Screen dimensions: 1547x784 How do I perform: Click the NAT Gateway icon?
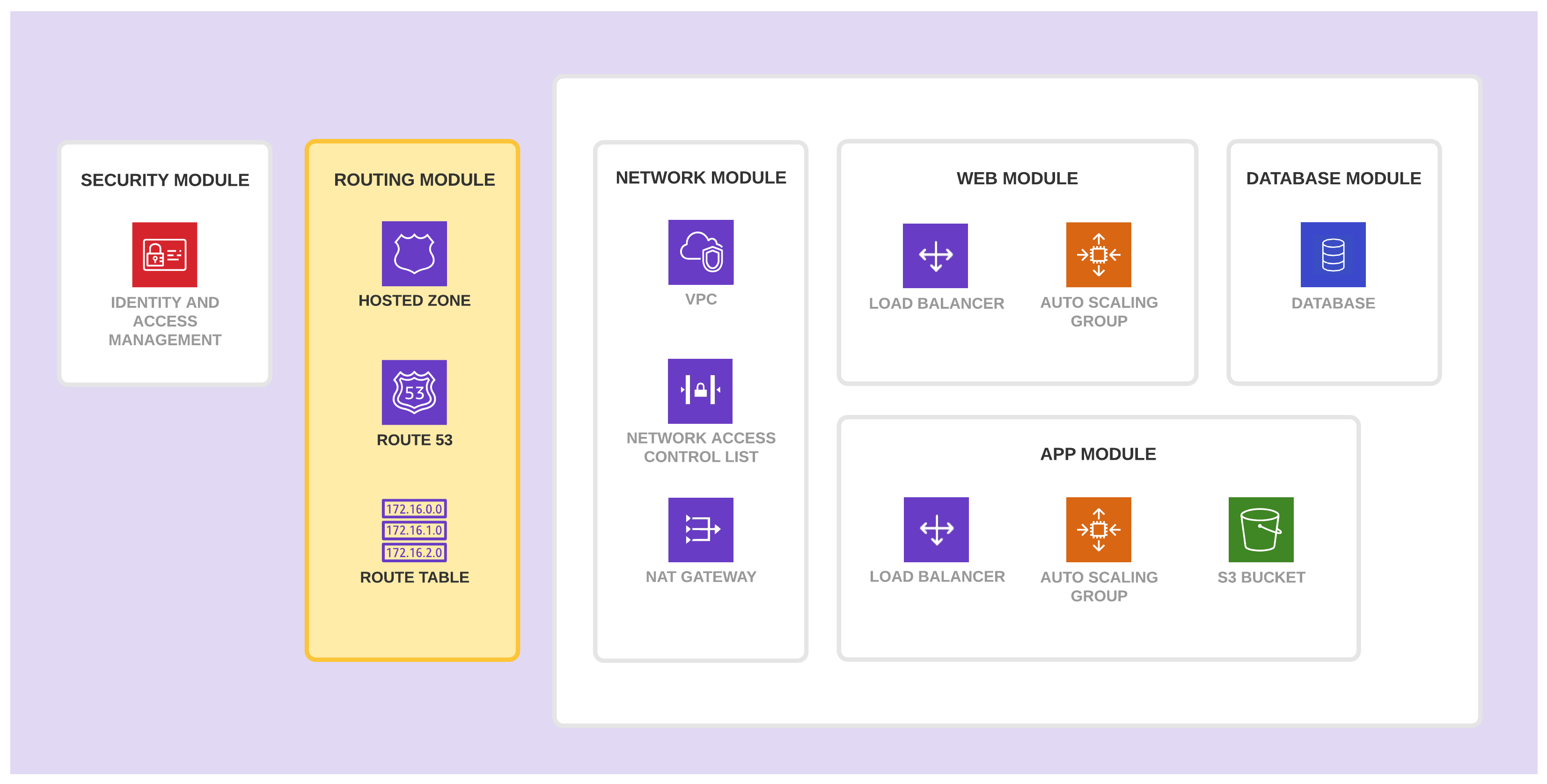701,530
